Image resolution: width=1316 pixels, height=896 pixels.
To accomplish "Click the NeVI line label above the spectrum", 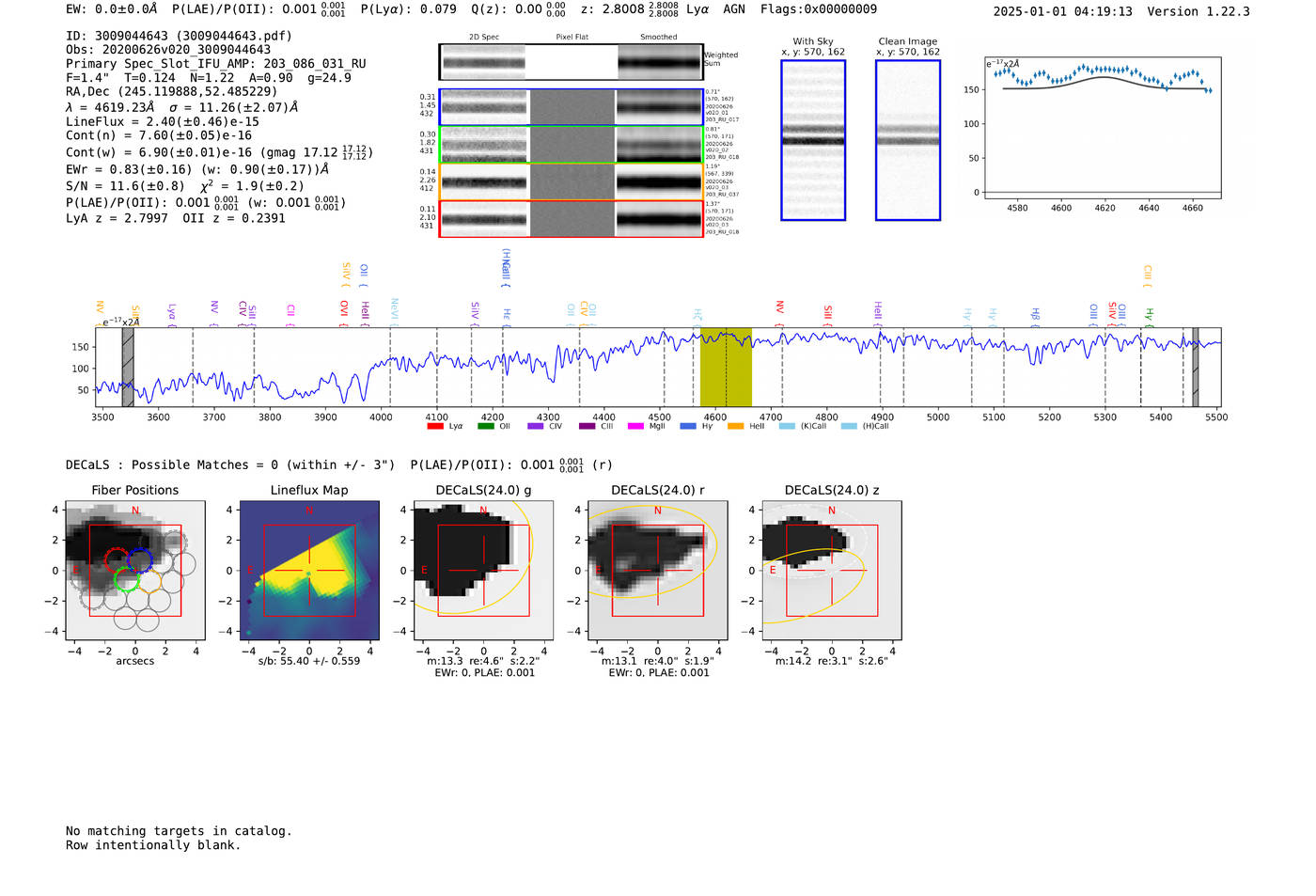I will (395, 311).
